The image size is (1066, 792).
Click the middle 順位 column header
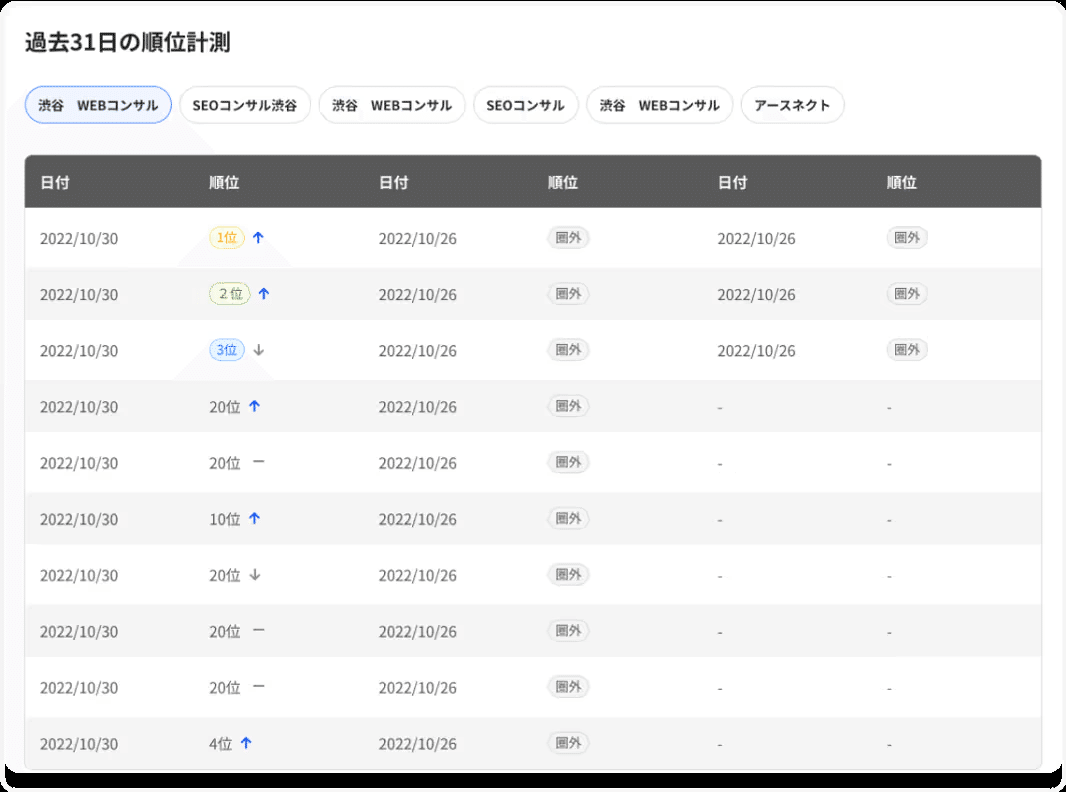(x=562, y=182)
